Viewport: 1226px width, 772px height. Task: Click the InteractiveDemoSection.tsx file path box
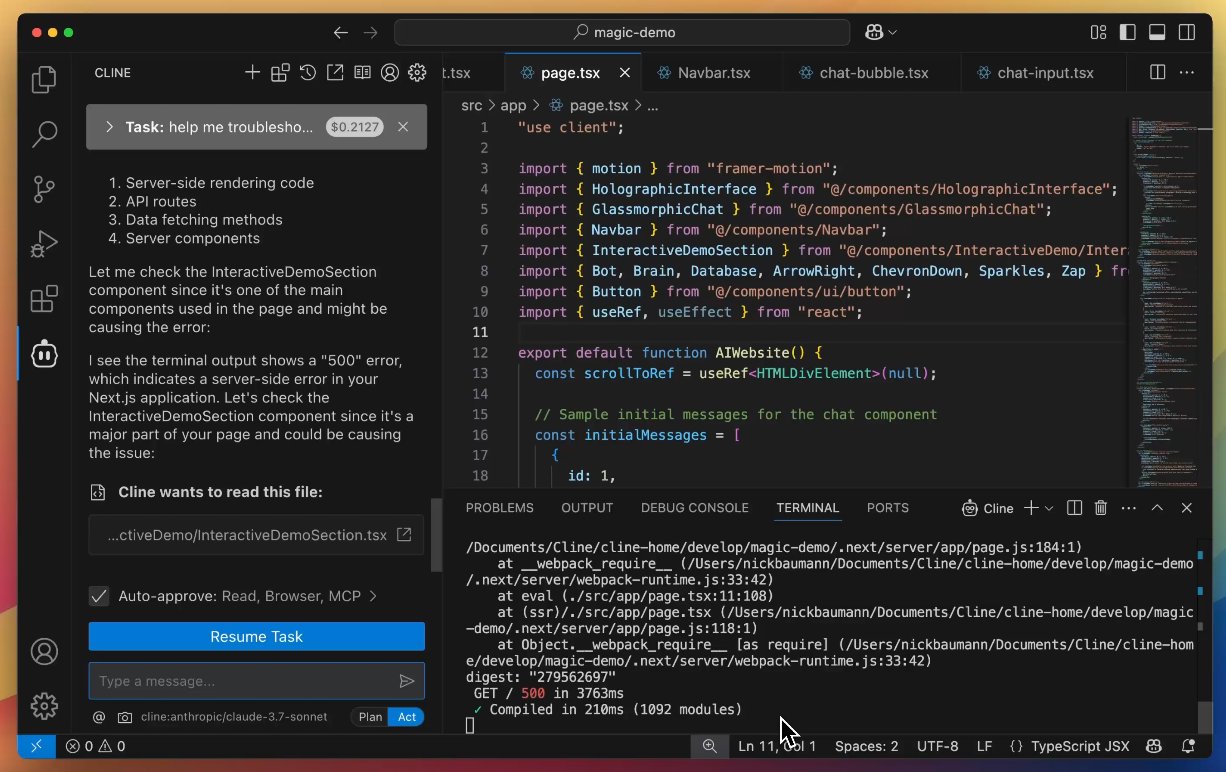click(x=256, y=535)
